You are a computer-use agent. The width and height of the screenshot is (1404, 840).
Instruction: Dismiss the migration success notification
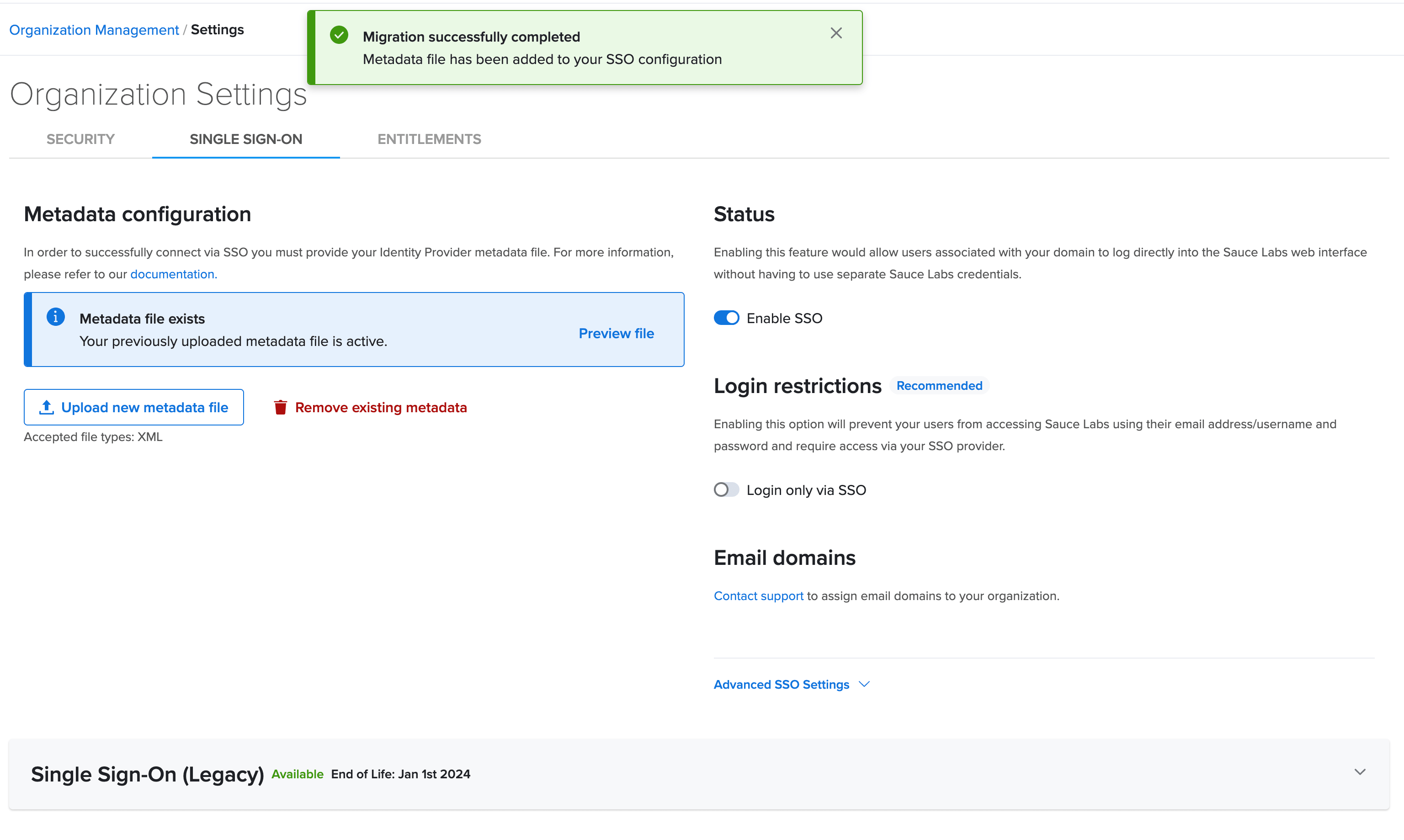coord(836,33)
